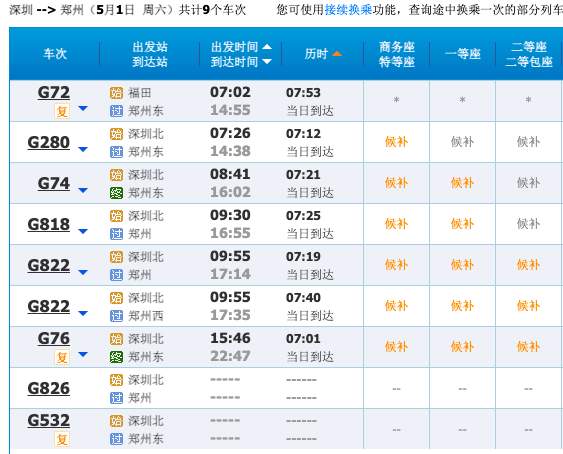Expand details arrow beside train G74
Viewport: 563px width, 454px height.
(83, 190)
